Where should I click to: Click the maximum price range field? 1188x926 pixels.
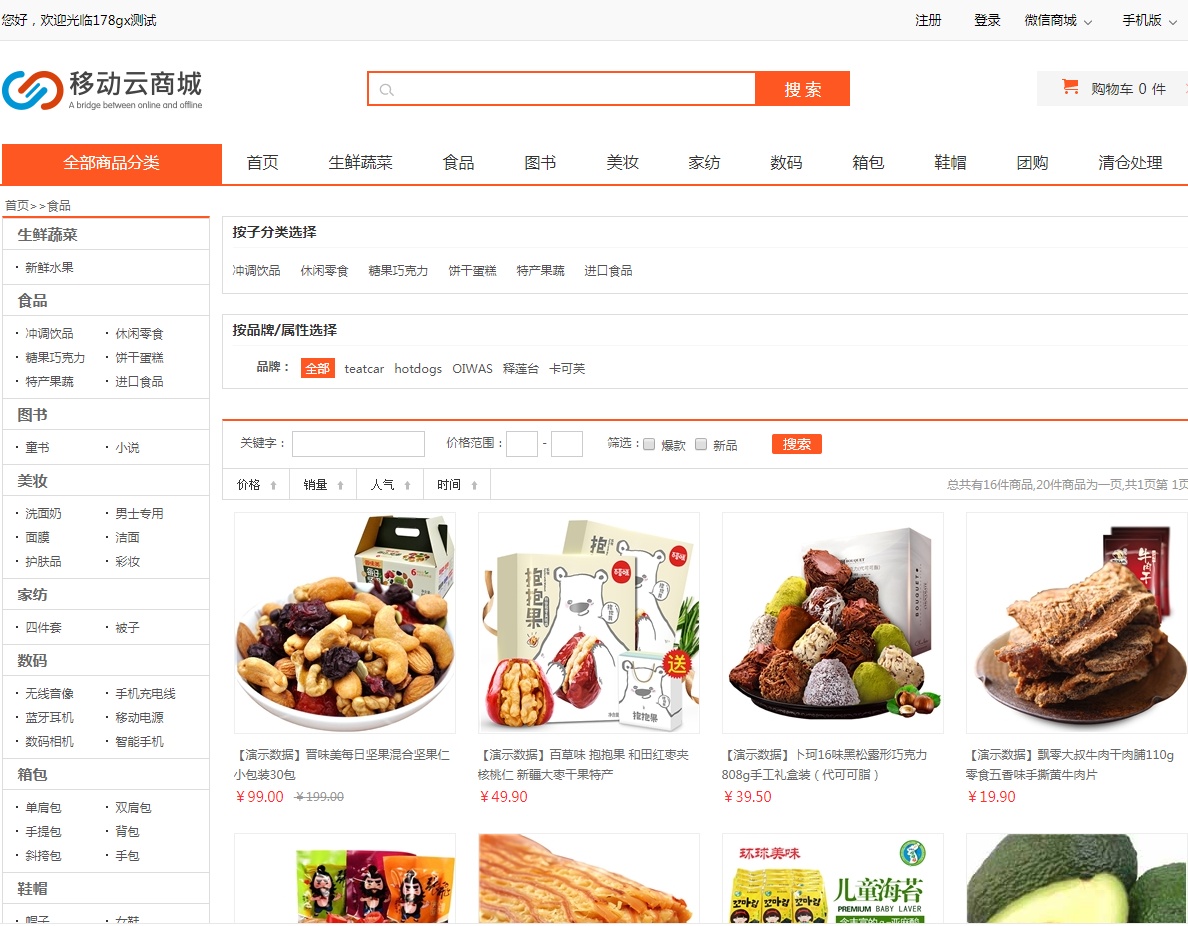[x=567, y=444]
